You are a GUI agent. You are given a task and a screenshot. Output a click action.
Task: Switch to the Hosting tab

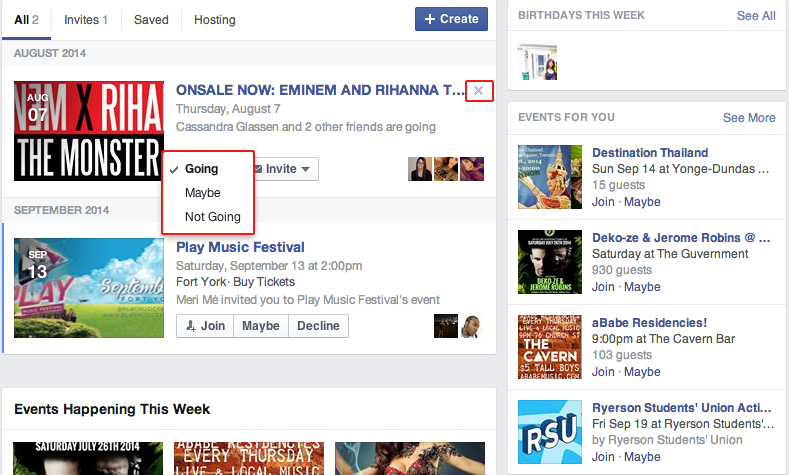click(x=215, y=20)
